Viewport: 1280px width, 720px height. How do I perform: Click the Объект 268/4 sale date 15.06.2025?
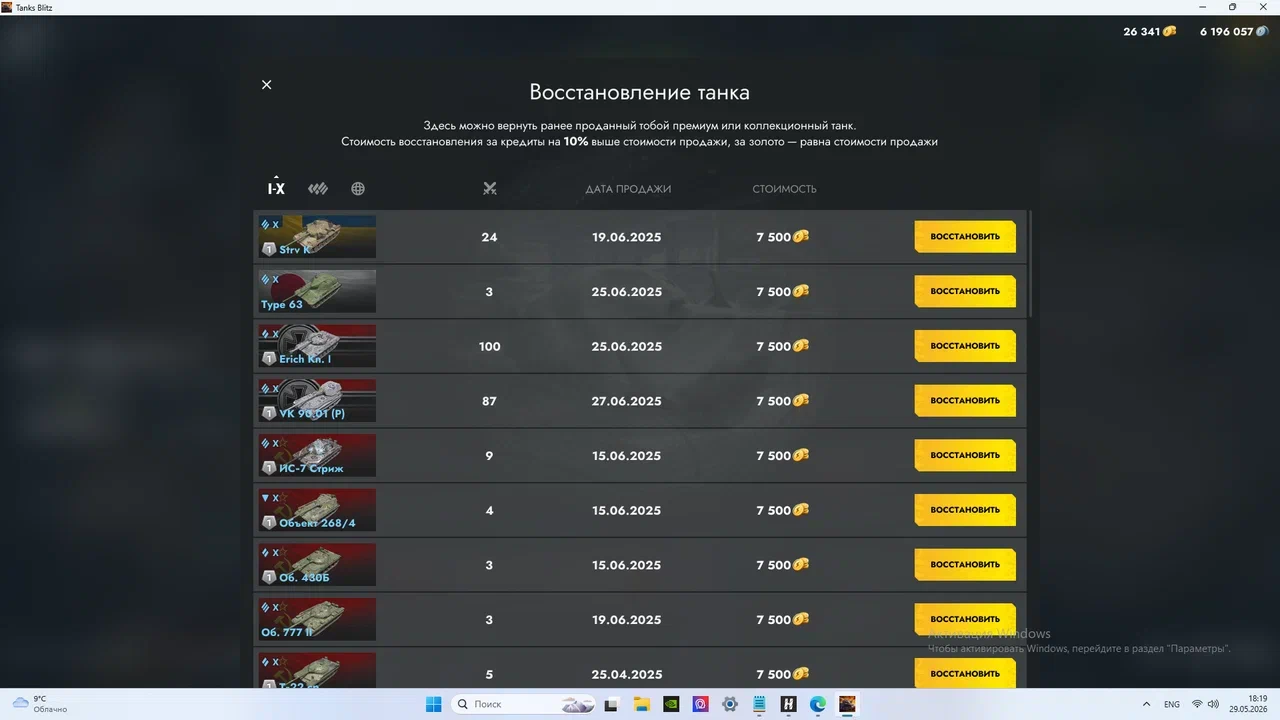pos(627,510)
